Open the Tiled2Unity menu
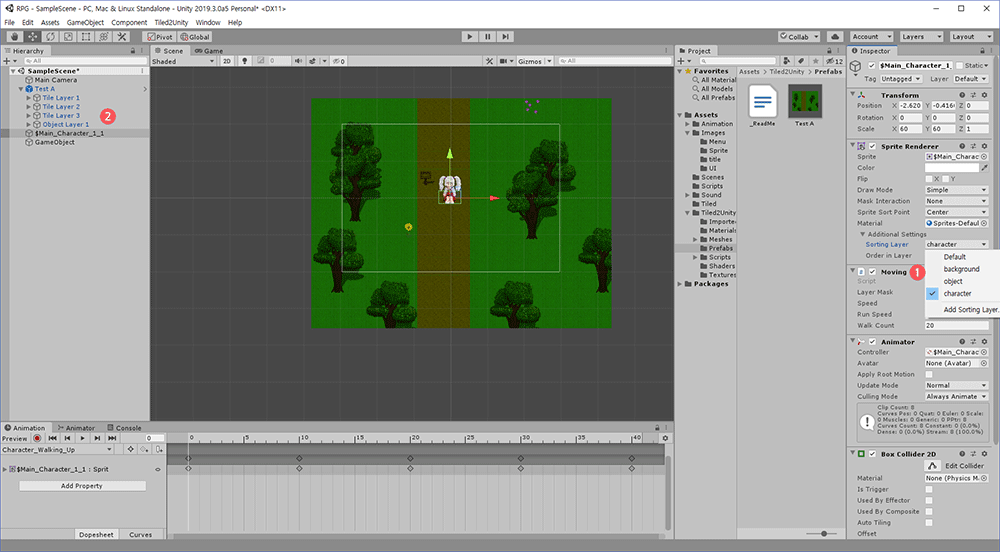Image resolution: width=1000 pixels, height=552 pixels. [x=171, y=22]
